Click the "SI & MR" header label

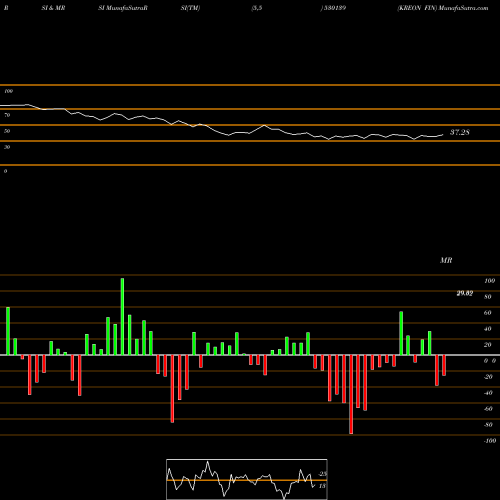(x=53, y=8)
